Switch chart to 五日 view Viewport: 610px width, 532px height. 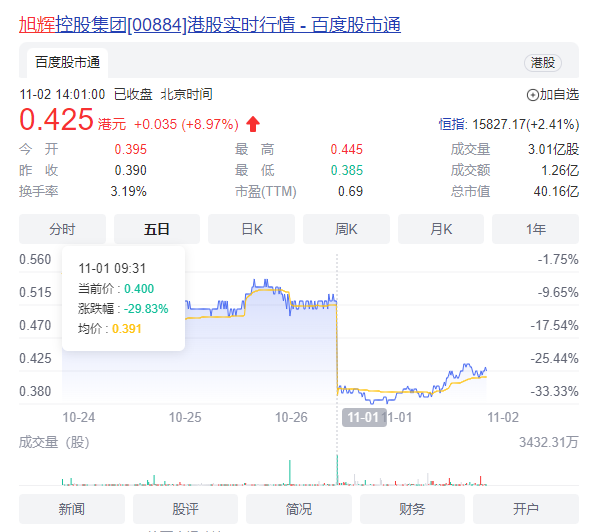coord(157,229)
